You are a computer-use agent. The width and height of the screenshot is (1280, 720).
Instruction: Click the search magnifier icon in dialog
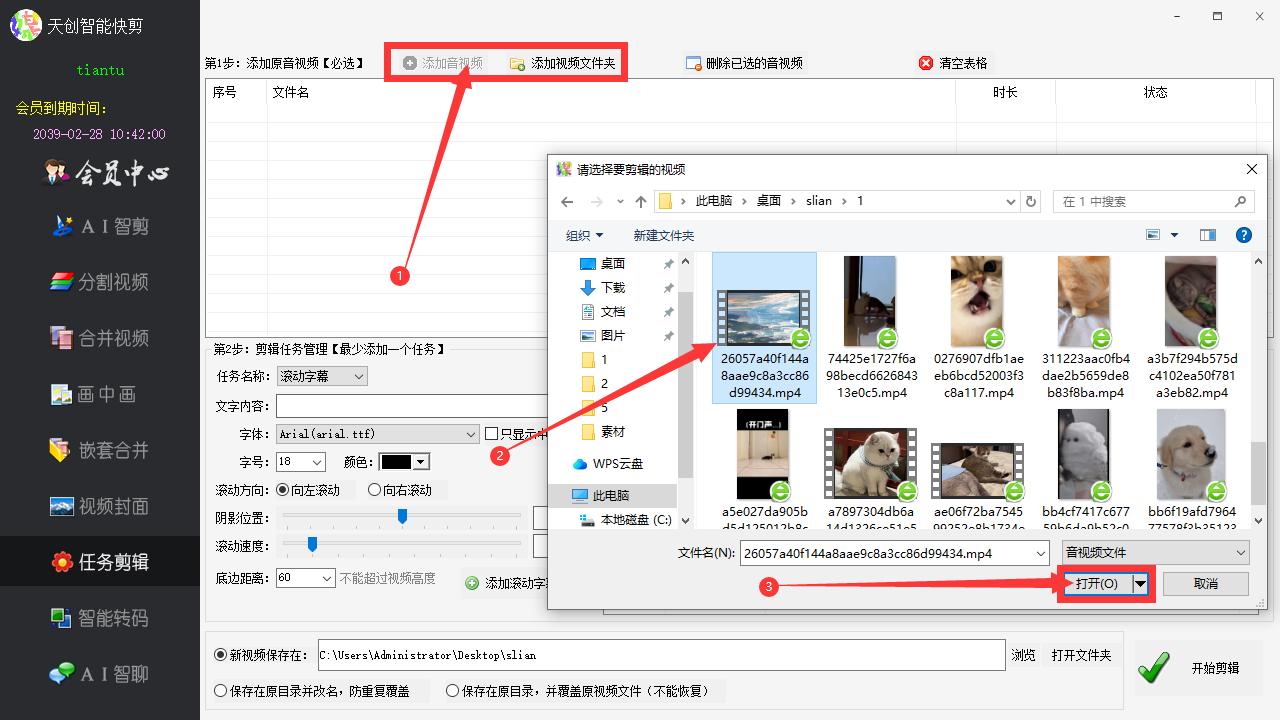click(x=1240, y=201)
